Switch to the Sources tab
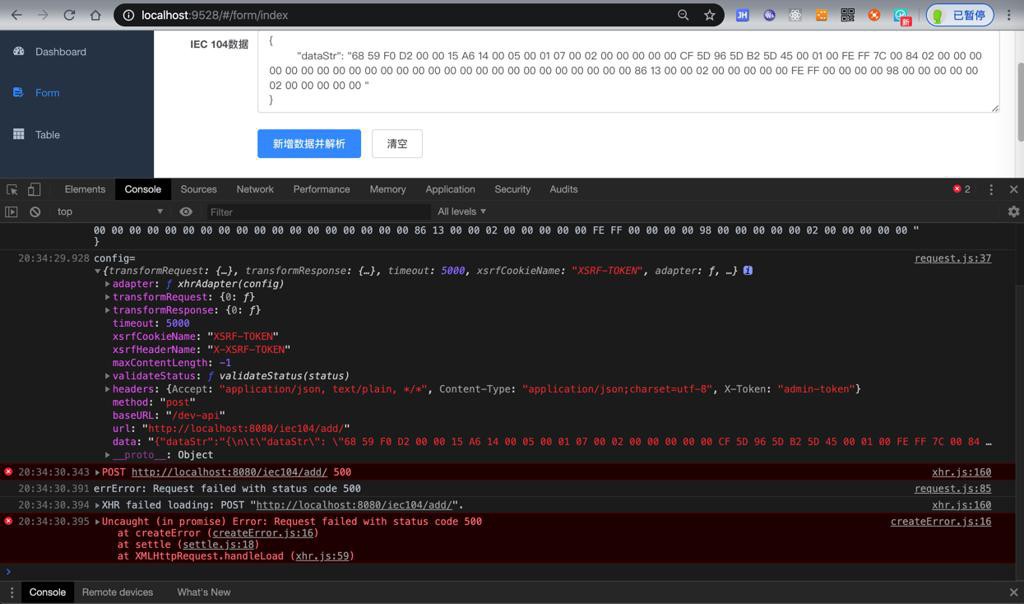The height and width of the screenshot is (604, 1024). [x=199, y=189]
